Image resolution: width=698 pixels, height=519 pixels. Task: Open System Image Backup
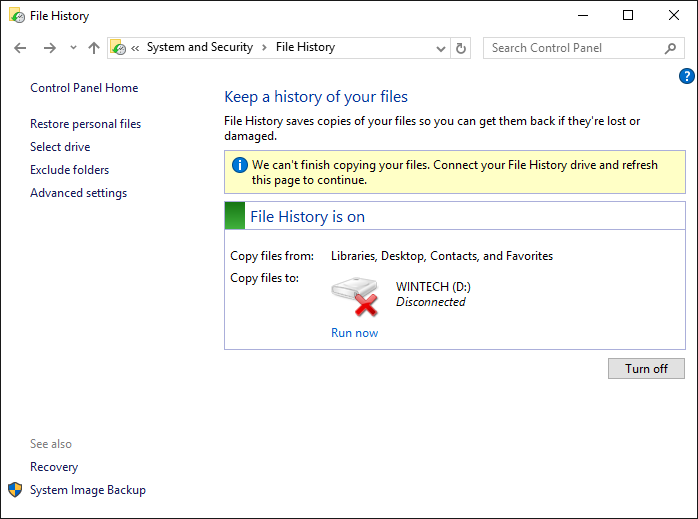pyautogui.click(x=88, y=490)
